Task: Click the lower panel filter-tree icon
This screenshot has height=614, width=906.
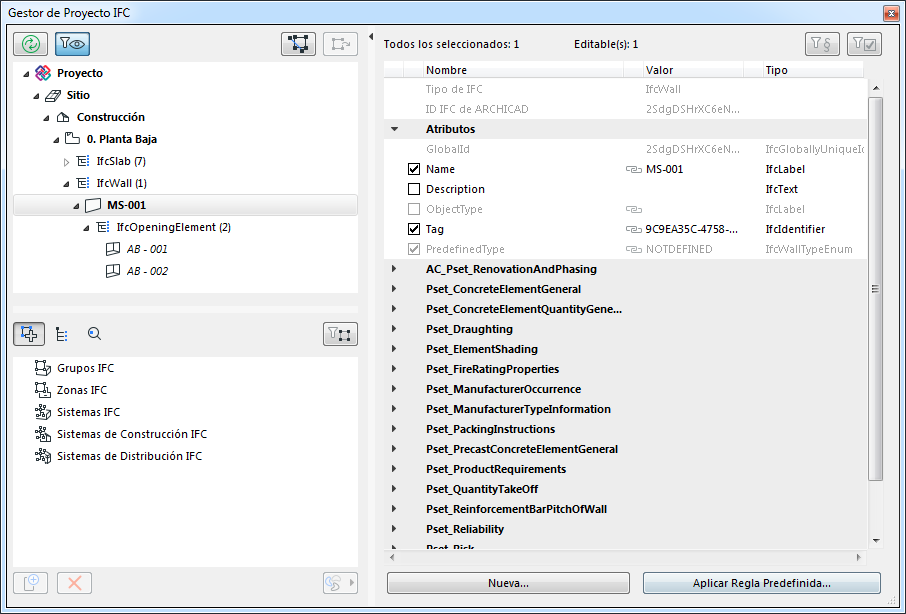Action: (x=340, y=334)
